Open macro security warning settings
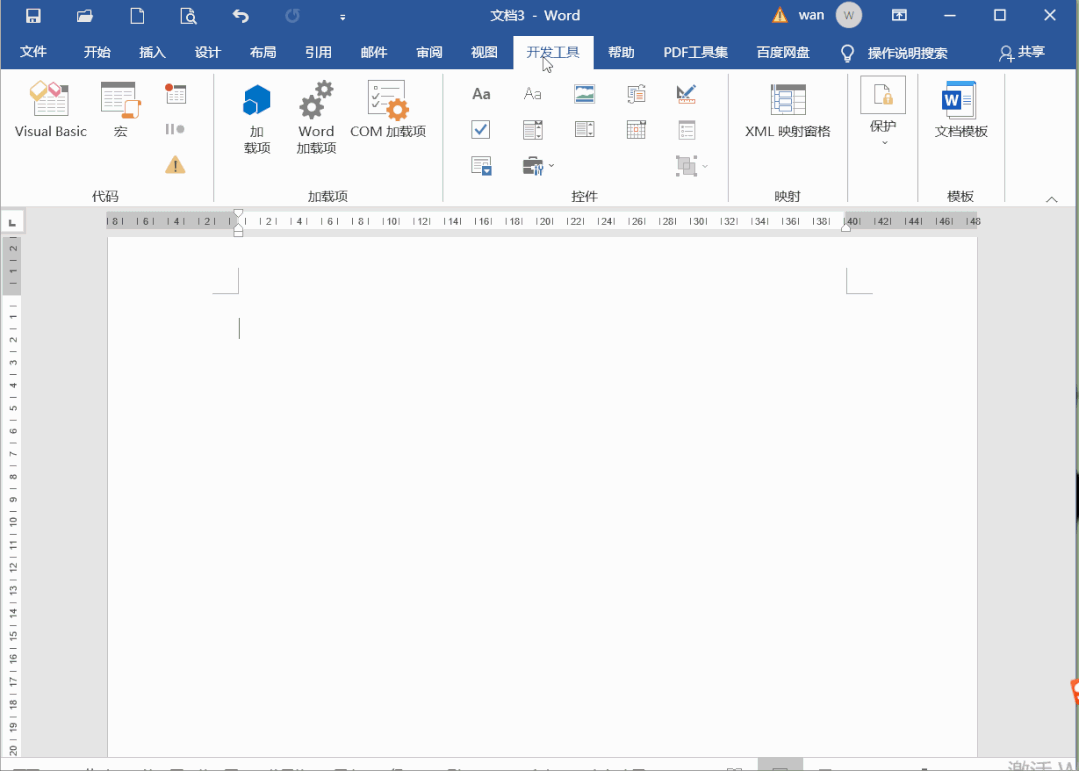 [176, 165]
